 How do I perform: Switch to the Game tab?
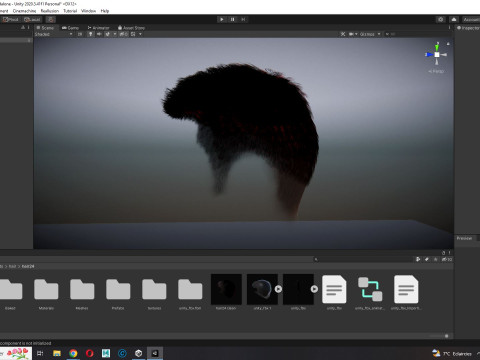pyautogui.click(x=70, y=28)
